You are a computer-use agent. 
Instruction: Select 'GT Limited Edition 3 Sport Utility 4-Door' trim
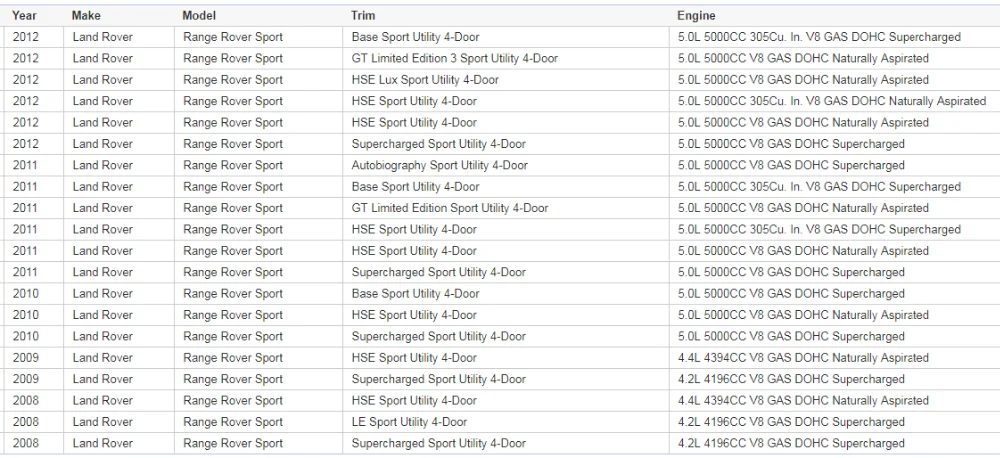pyautogui.click(x=455, y=58)
